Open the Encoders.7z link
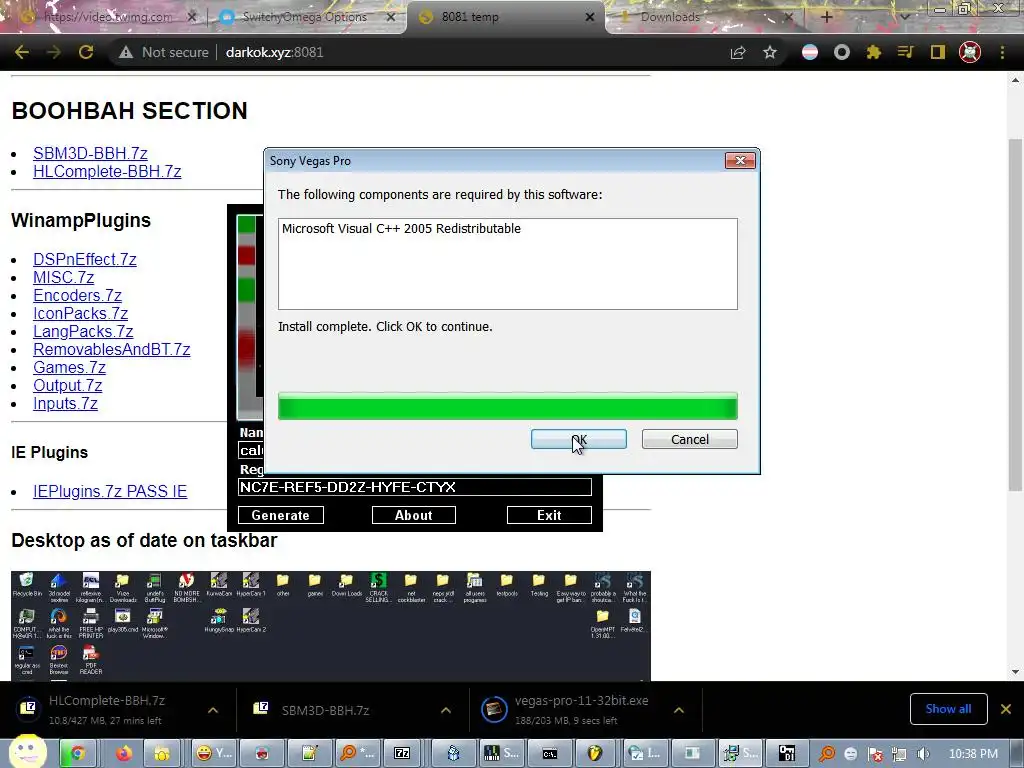 [x=77, y=296]
